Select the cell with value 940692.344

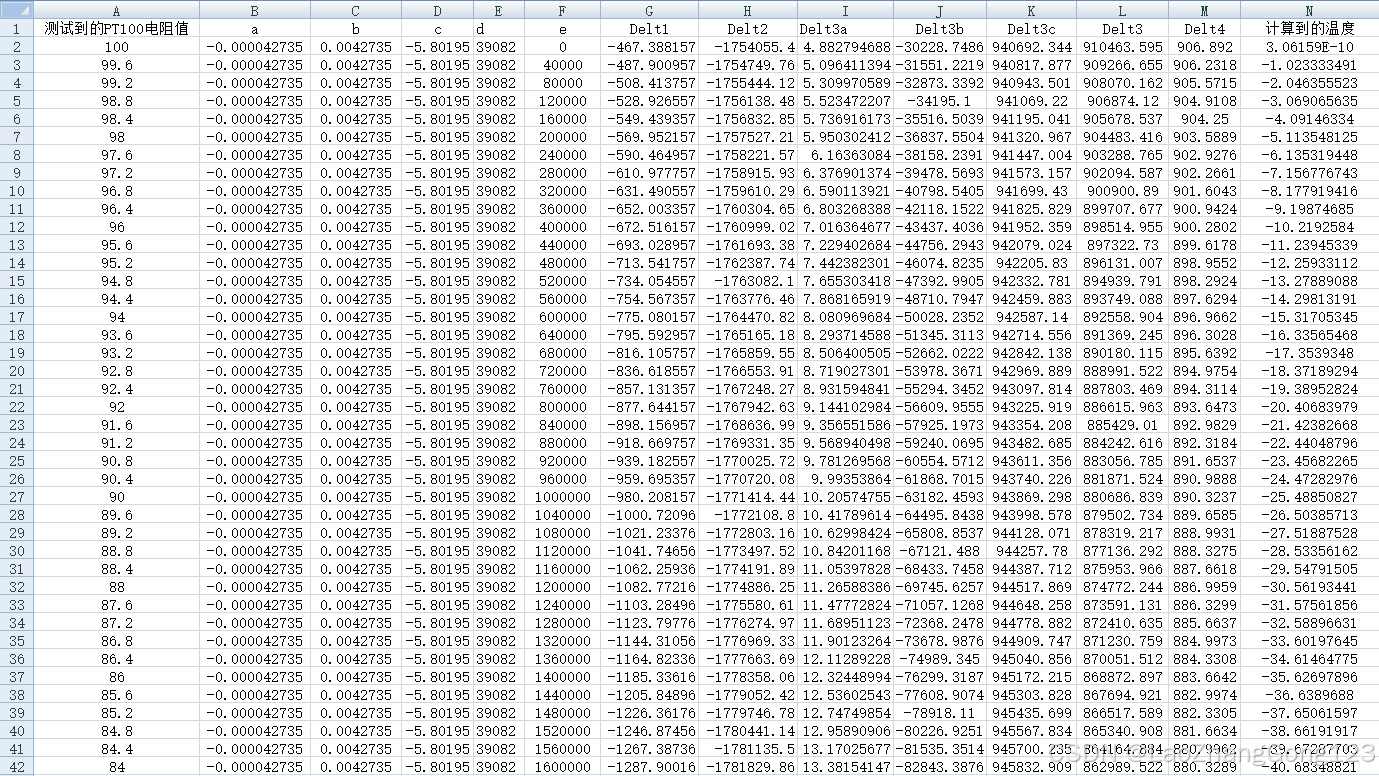click(x=1032, y=47)
